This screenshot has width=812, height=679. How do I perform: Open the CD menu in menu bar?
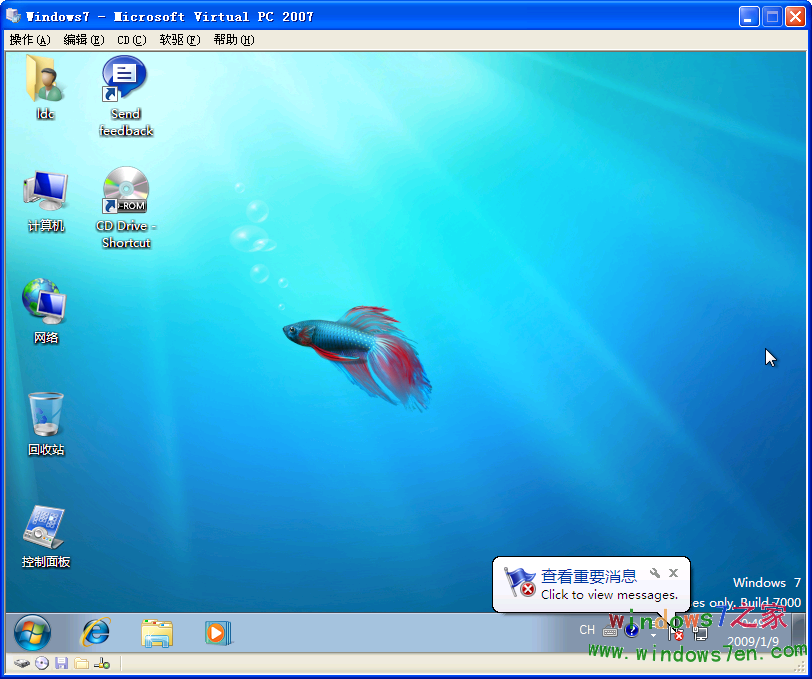131,40
